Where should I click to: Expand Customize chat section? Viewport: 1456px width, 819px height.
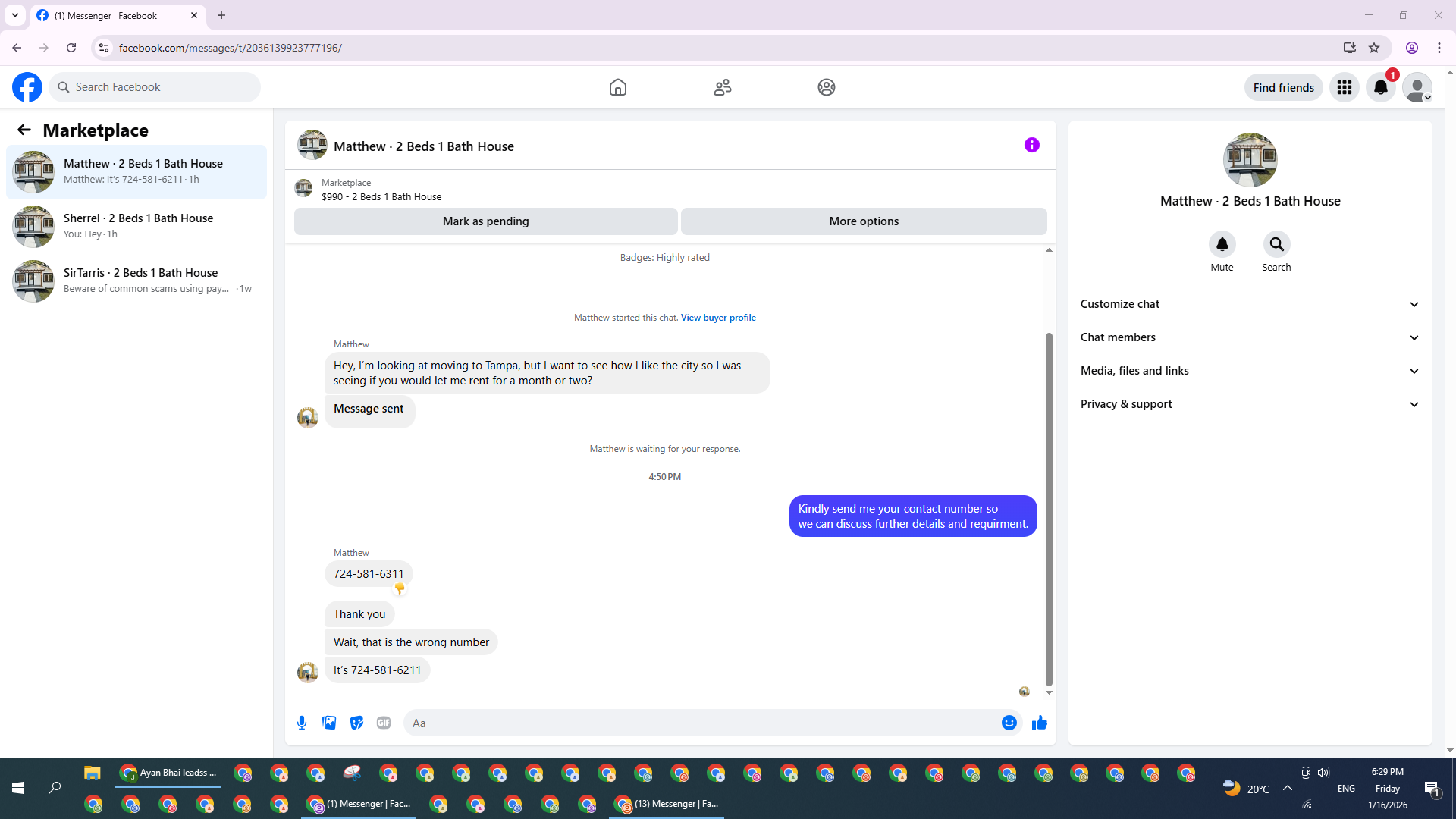(1249, 304)
